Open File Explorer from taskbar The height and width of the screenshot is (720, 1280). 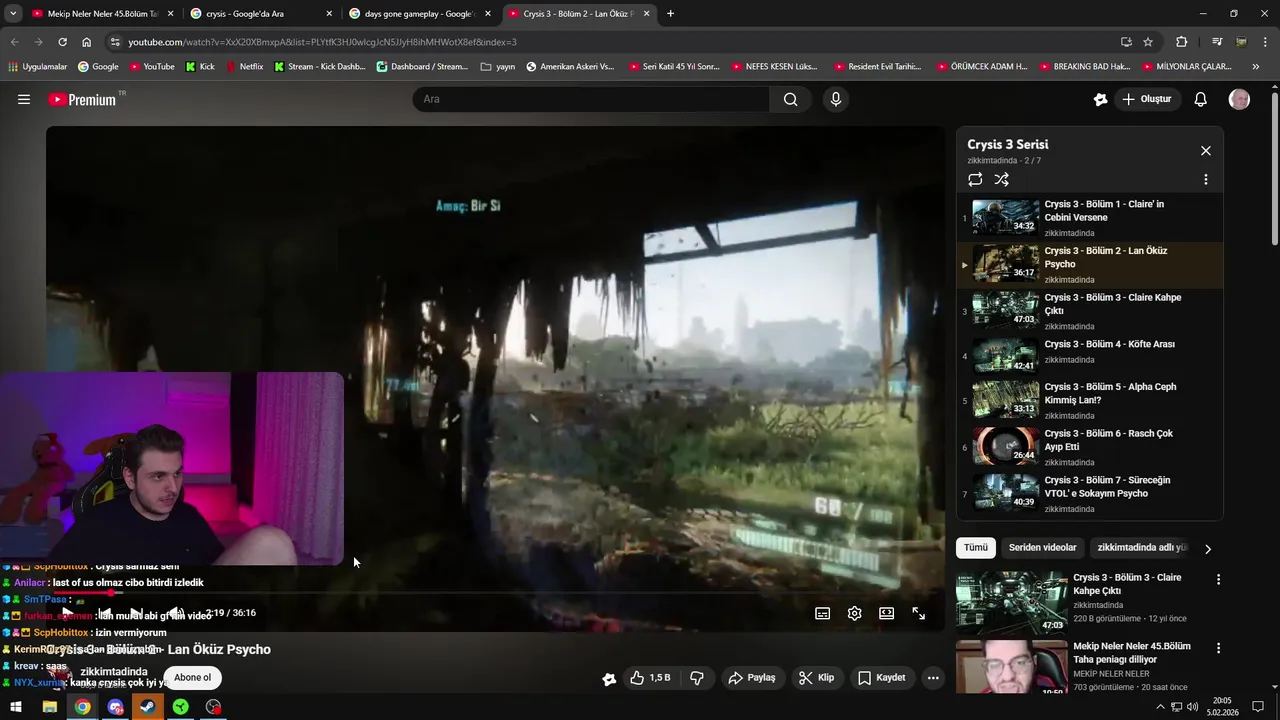pyautogui.click(x=49, y=707)
